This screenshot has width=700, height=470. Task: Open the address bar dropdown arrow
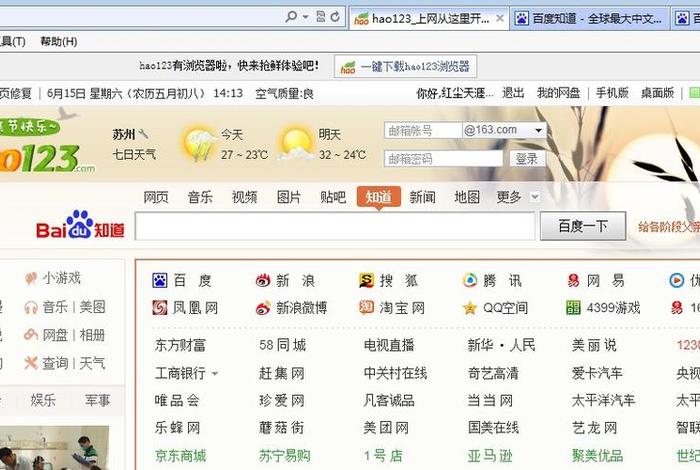pos(306,17)
